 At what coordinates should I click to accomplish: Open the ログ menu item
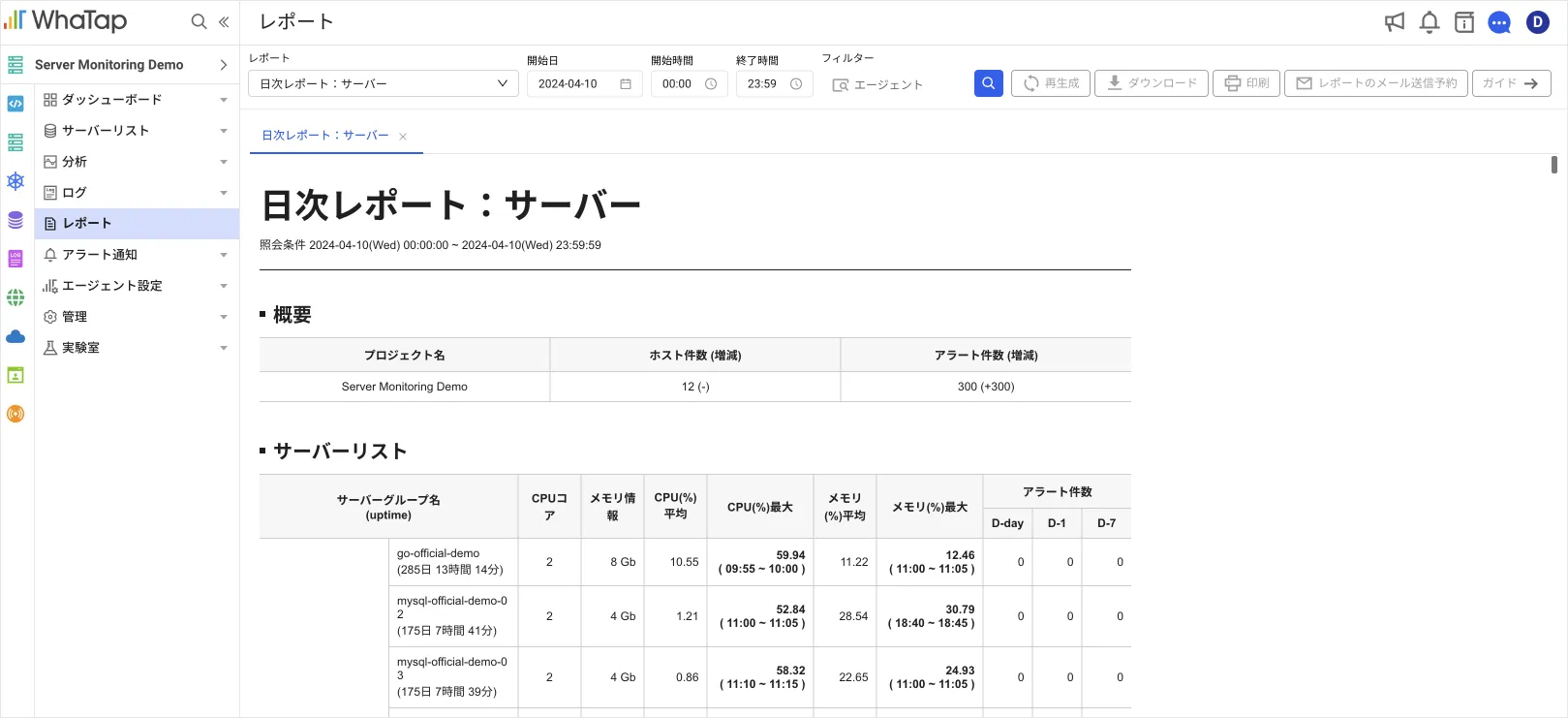137,193
